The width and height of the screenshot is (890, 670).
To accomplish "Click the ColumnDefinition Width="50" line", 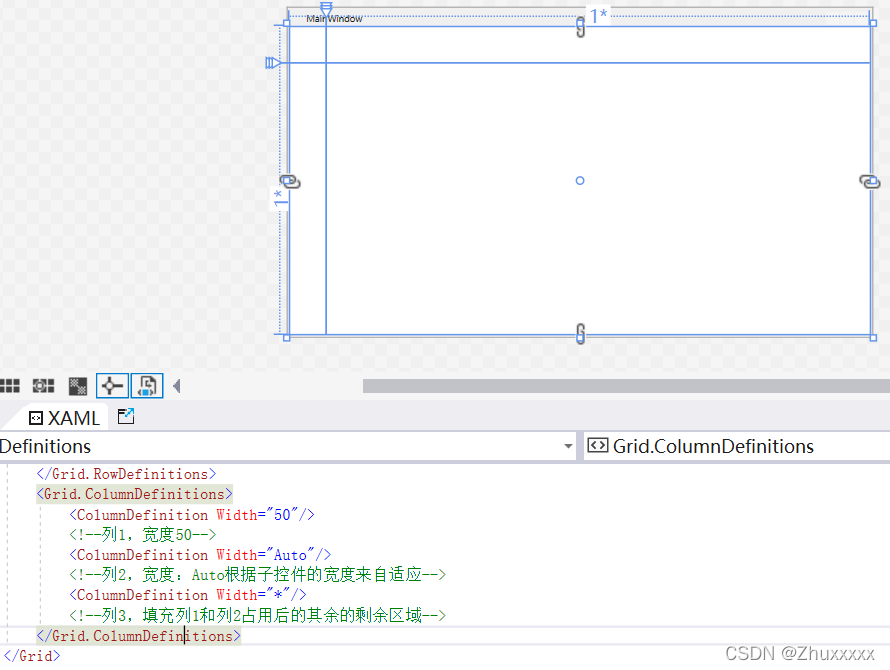I will click(x=190, y=514).
